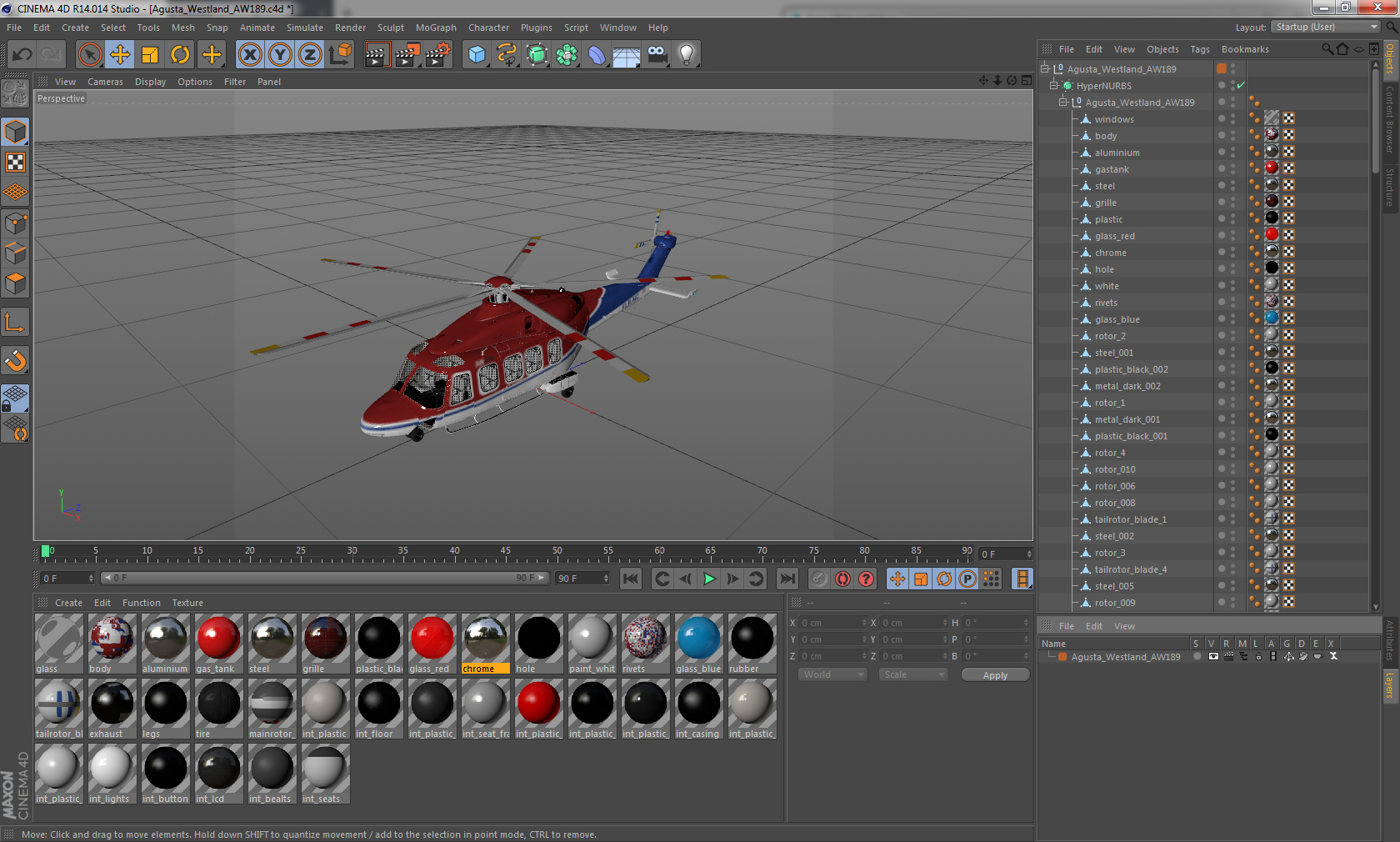Switch to Polygons mode
Screen dimensions: 1400x842
[x=16, y=283]
